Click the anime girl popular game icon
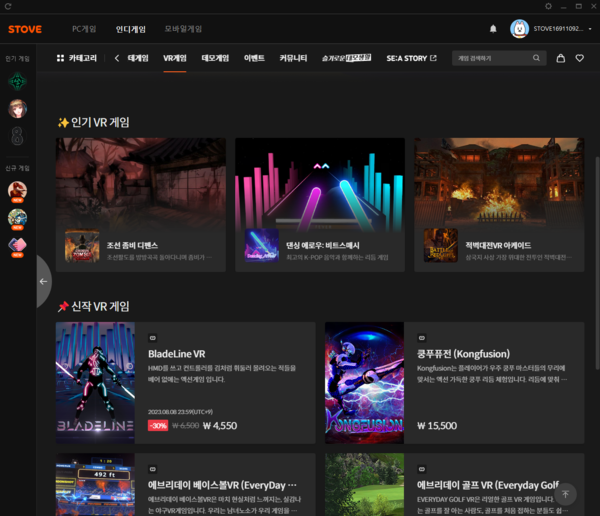 [17, 109]
